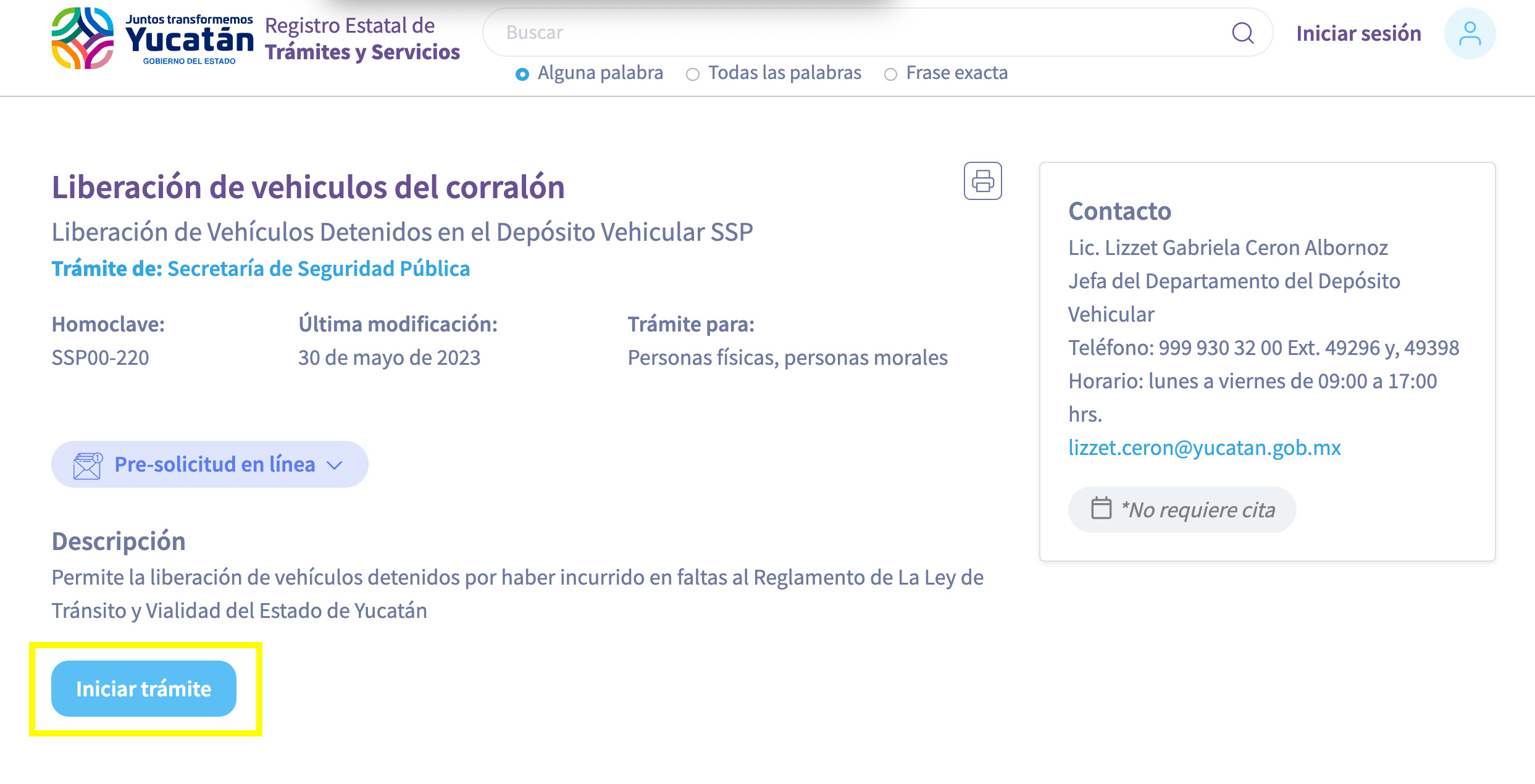Click the Horario lunes a viernes line

[x=1253, y=398]
